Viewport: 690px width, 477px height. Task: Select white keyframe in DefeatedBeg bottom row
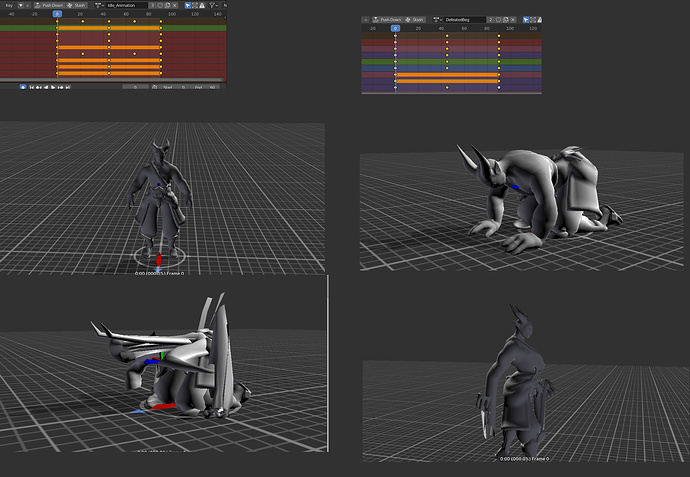(x=499, y=88)
